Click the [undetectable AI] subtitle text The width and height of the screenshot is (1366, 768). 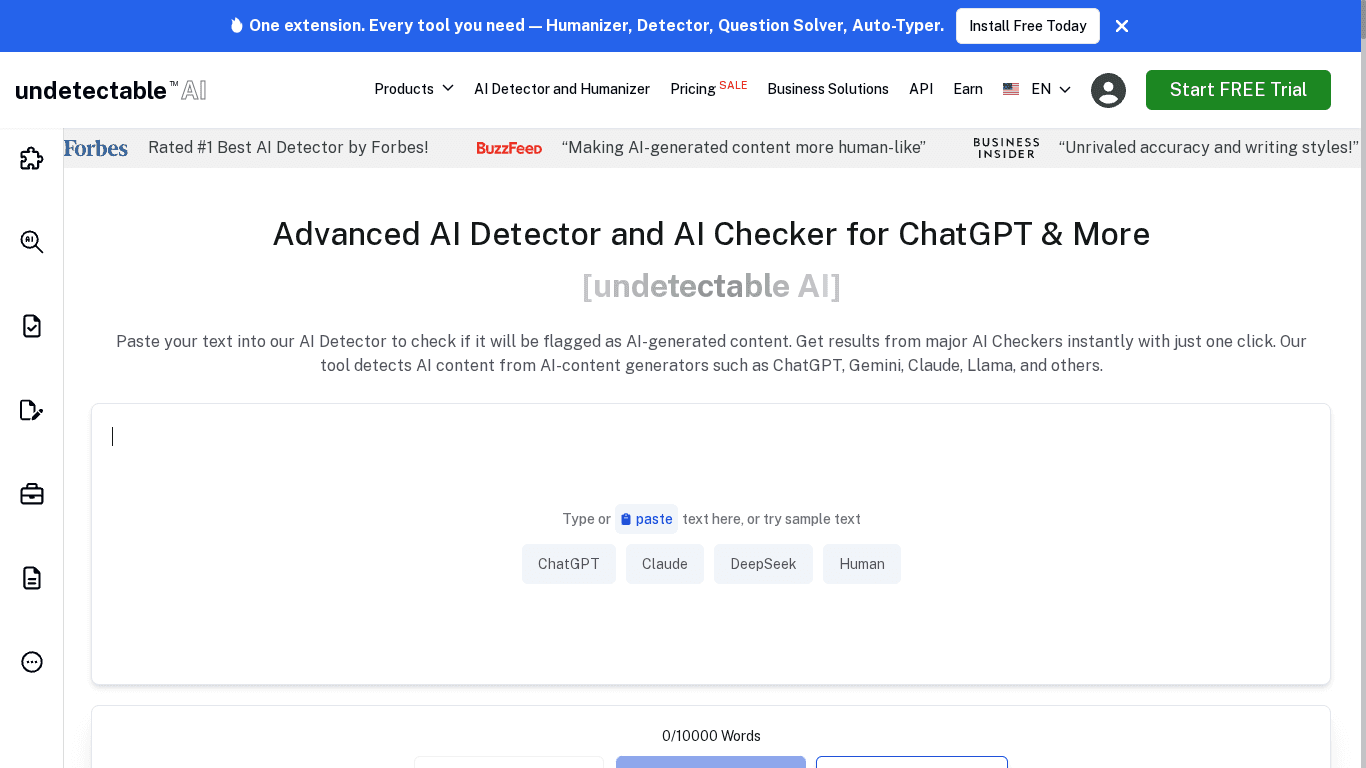[711, 286]
